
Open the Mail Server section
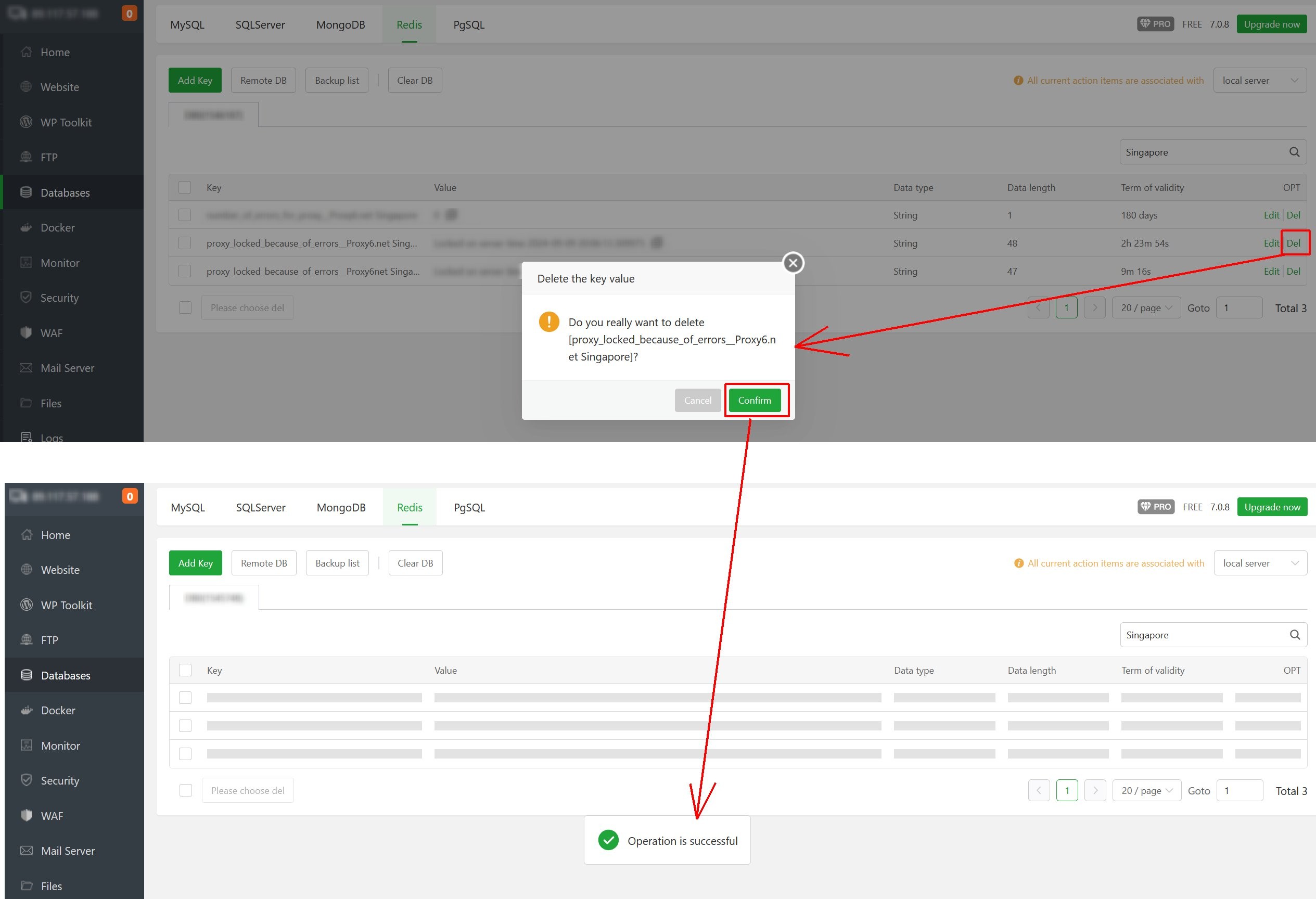[x=67, y=367]
